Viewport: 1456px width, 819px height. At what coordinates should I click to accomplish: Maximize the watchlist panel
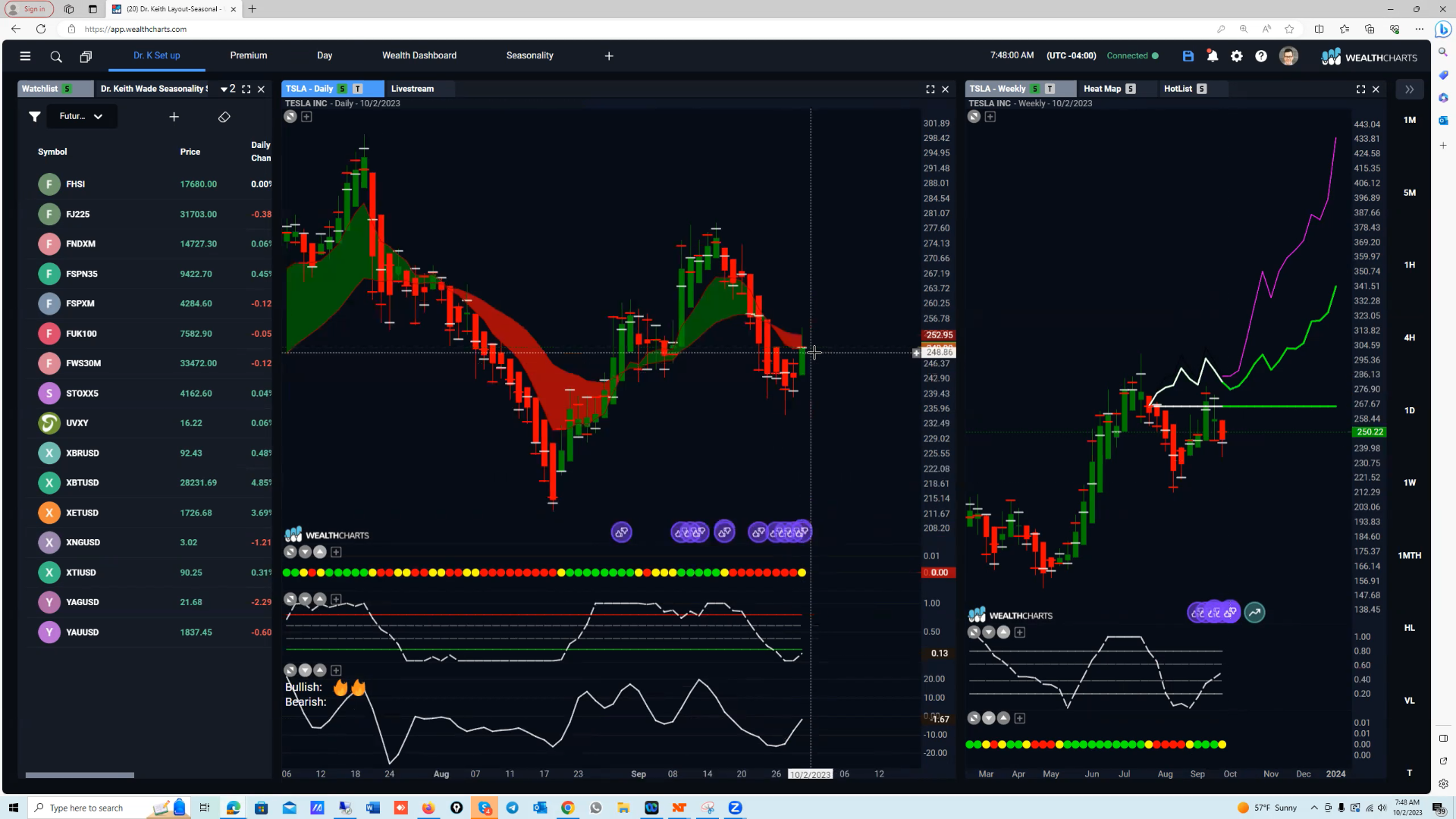pos(246,89)
